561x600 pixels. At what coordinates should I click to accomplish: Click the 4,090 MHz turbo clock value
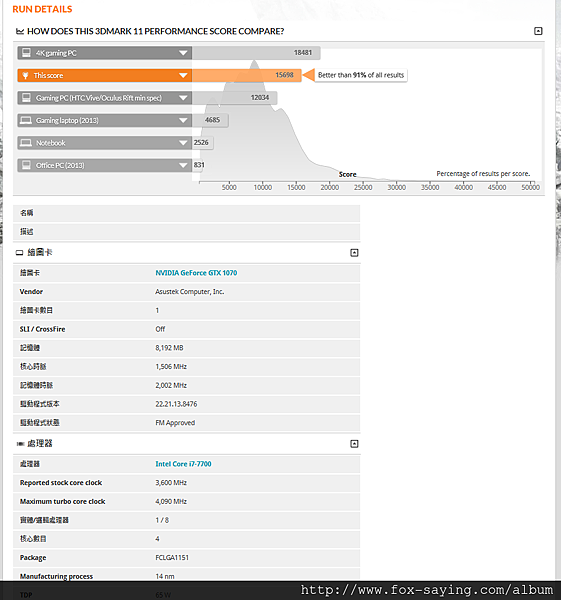coord(171,502)
